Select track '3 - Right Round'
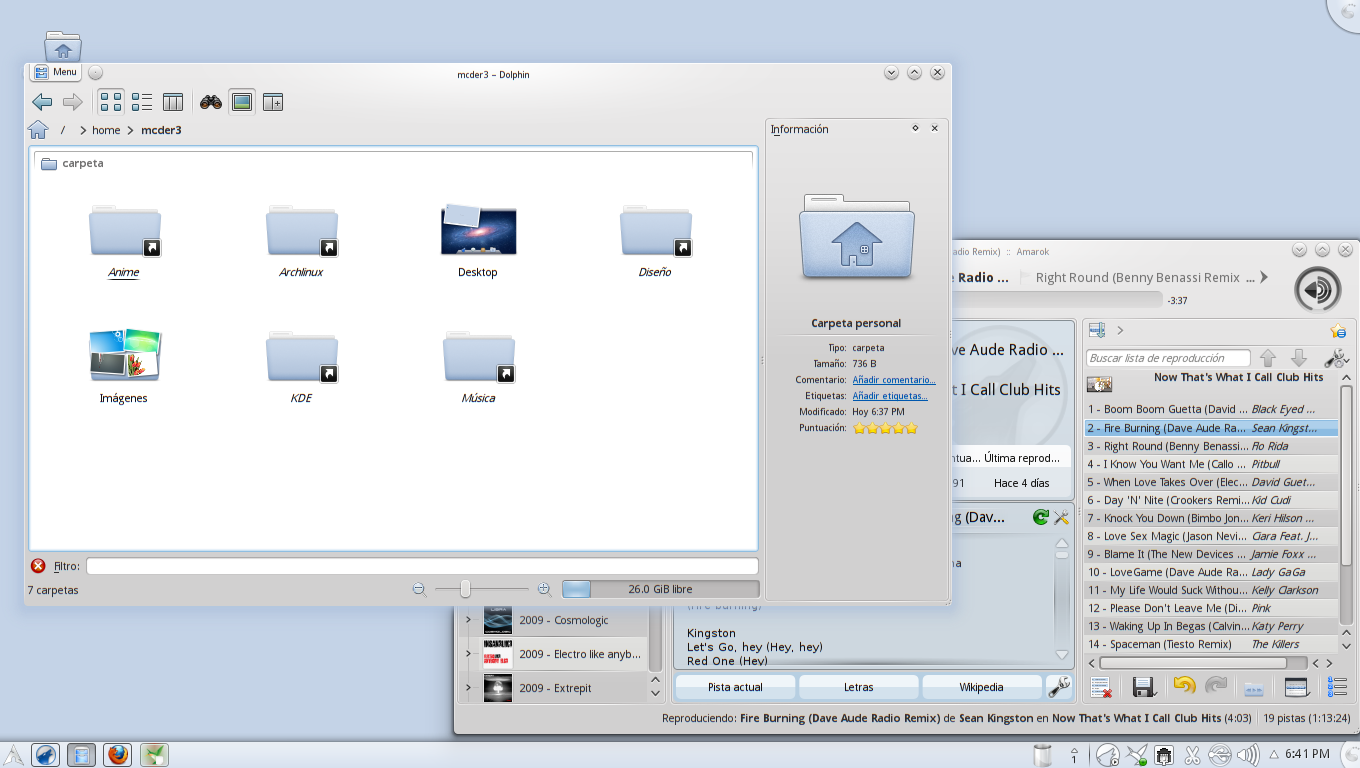Image resolution: width=1360 pixels, height=768 pixels. pos(1212,446)
